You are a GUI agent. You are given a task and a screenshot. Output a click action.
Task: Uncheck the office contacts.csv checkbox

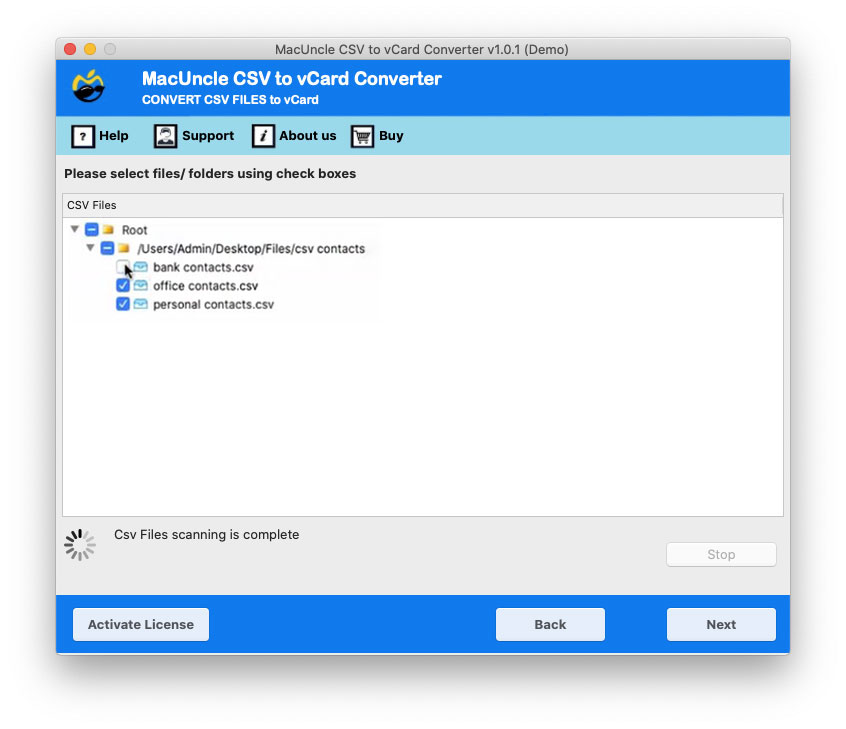(122, 285)
